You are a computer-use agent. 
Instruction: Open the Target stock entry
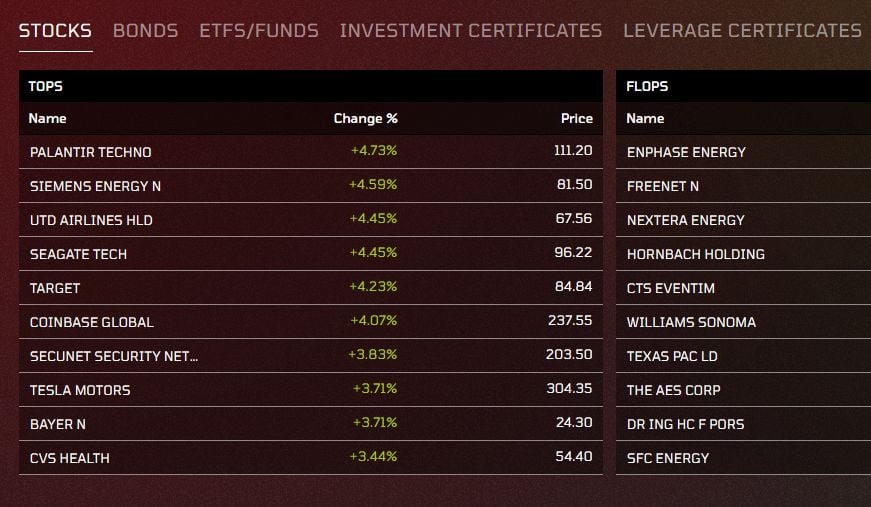(55, 288)
